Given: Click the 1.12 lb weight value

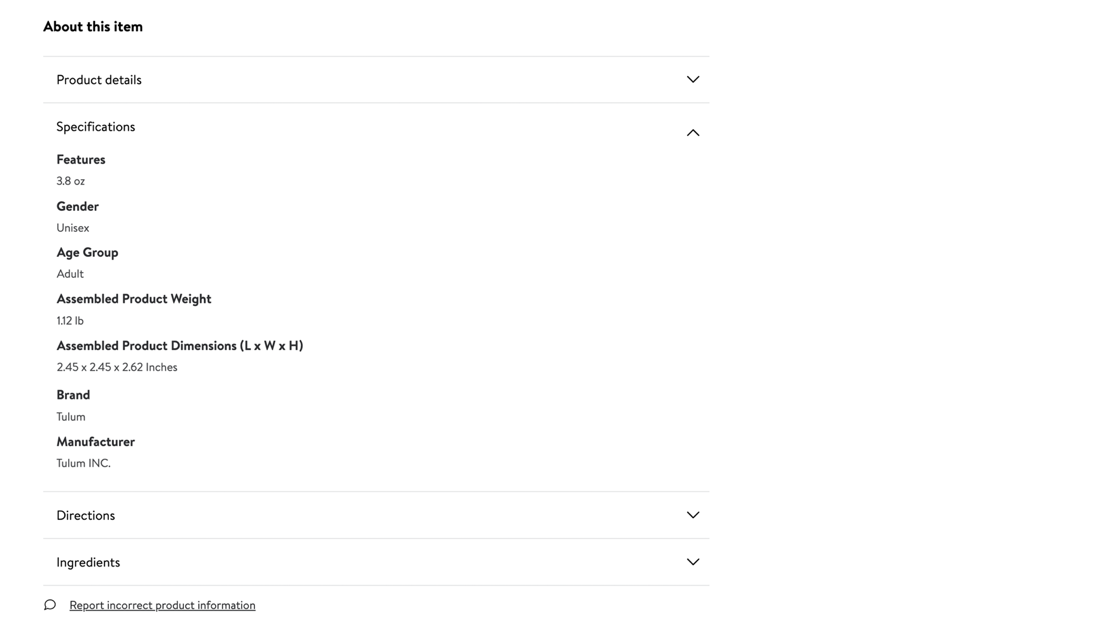Looking at the screenshot, I should click(70, 321).
